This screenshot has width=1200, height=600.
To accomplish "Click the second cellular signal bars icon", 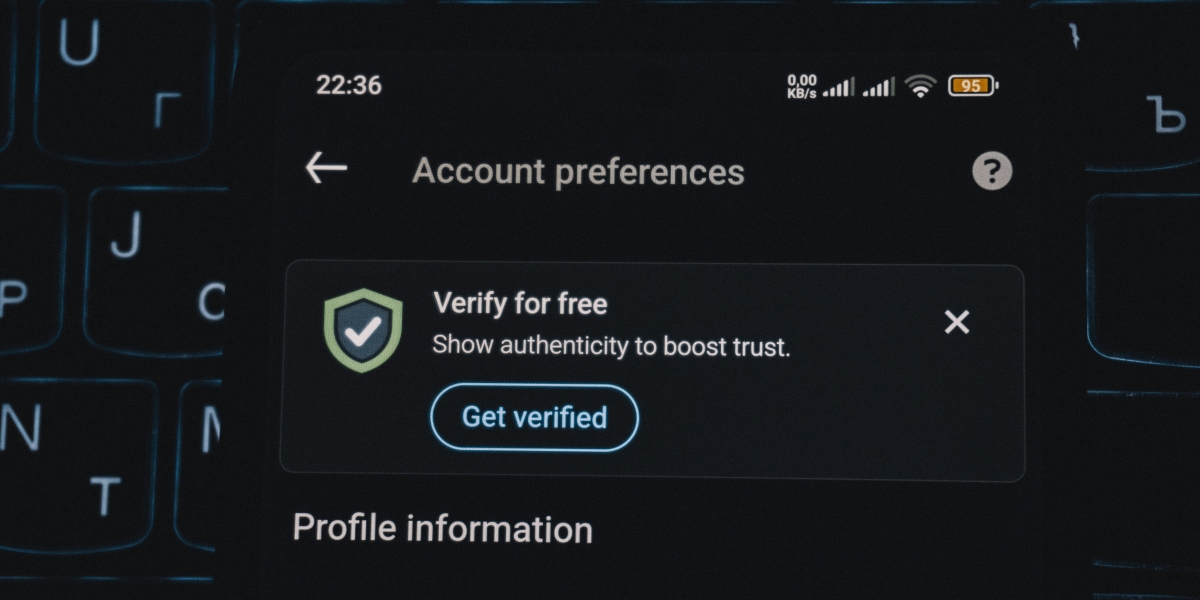I will [879, 88].
